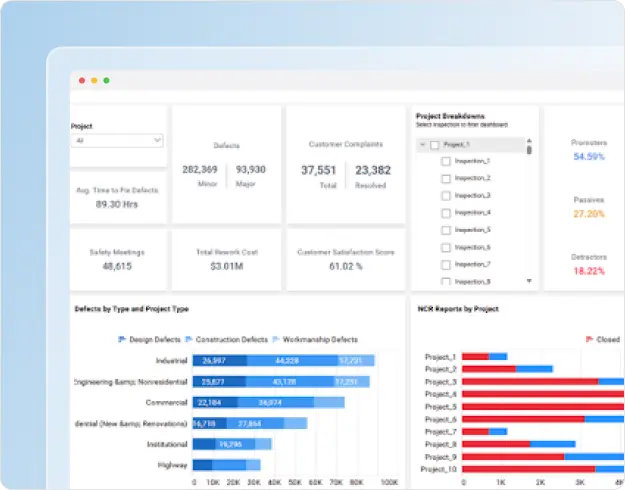625x490 pixels.
Task: Click the 23,382 Resolved complaints value
Action: pyautogui.click(x=373, y=170)
